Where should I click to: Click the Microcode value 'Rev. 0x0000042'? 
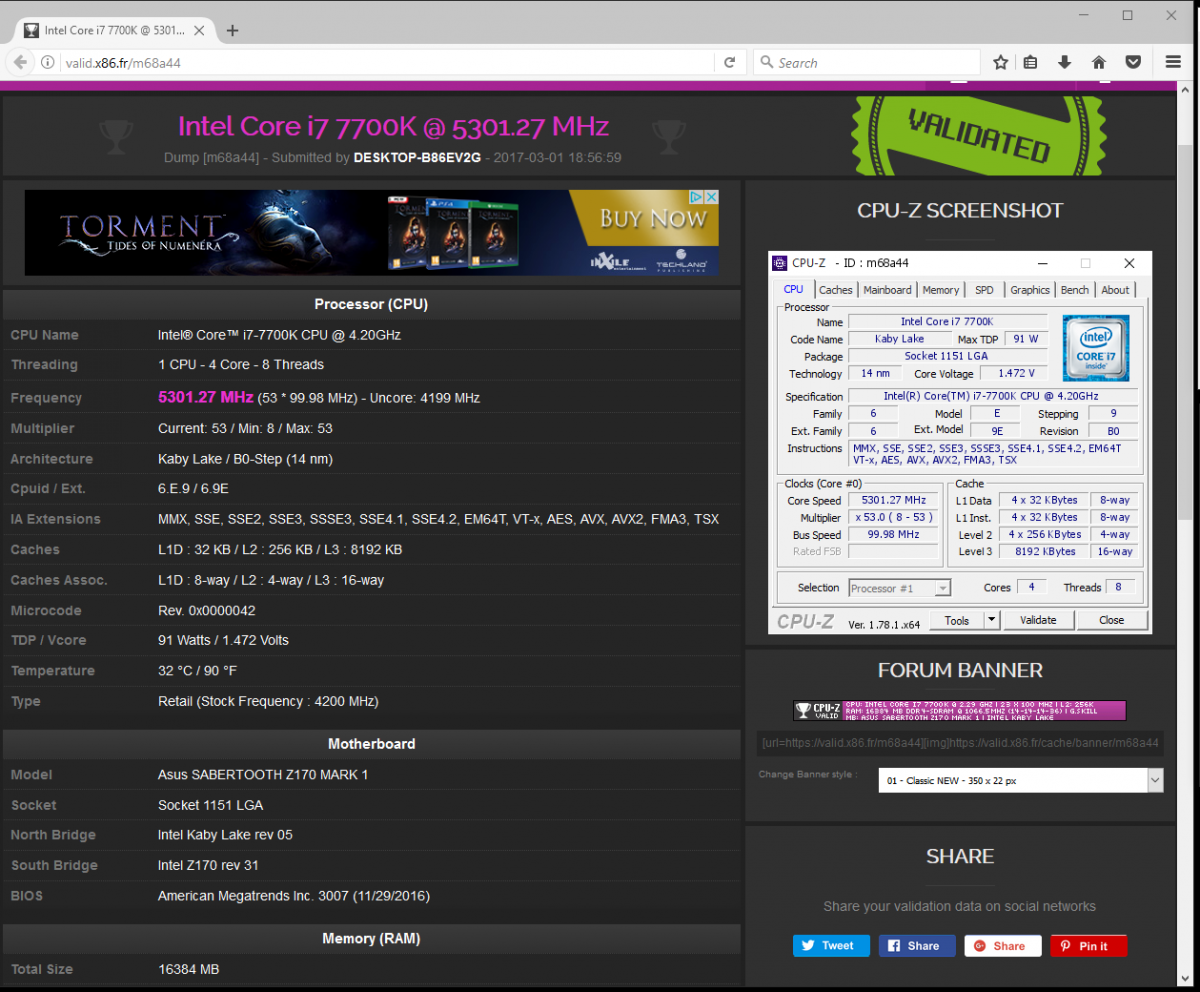(x=207, y=611)
